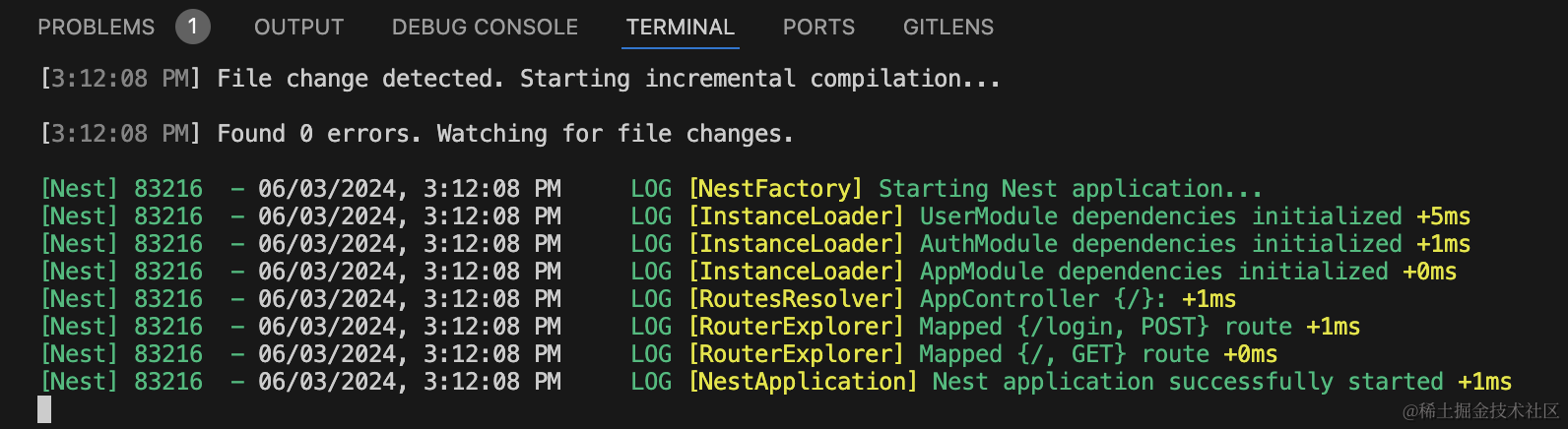Show the PORTS tab
Image resolution: width=1568 pixels, height=429 pixels.
coord(818,28)
